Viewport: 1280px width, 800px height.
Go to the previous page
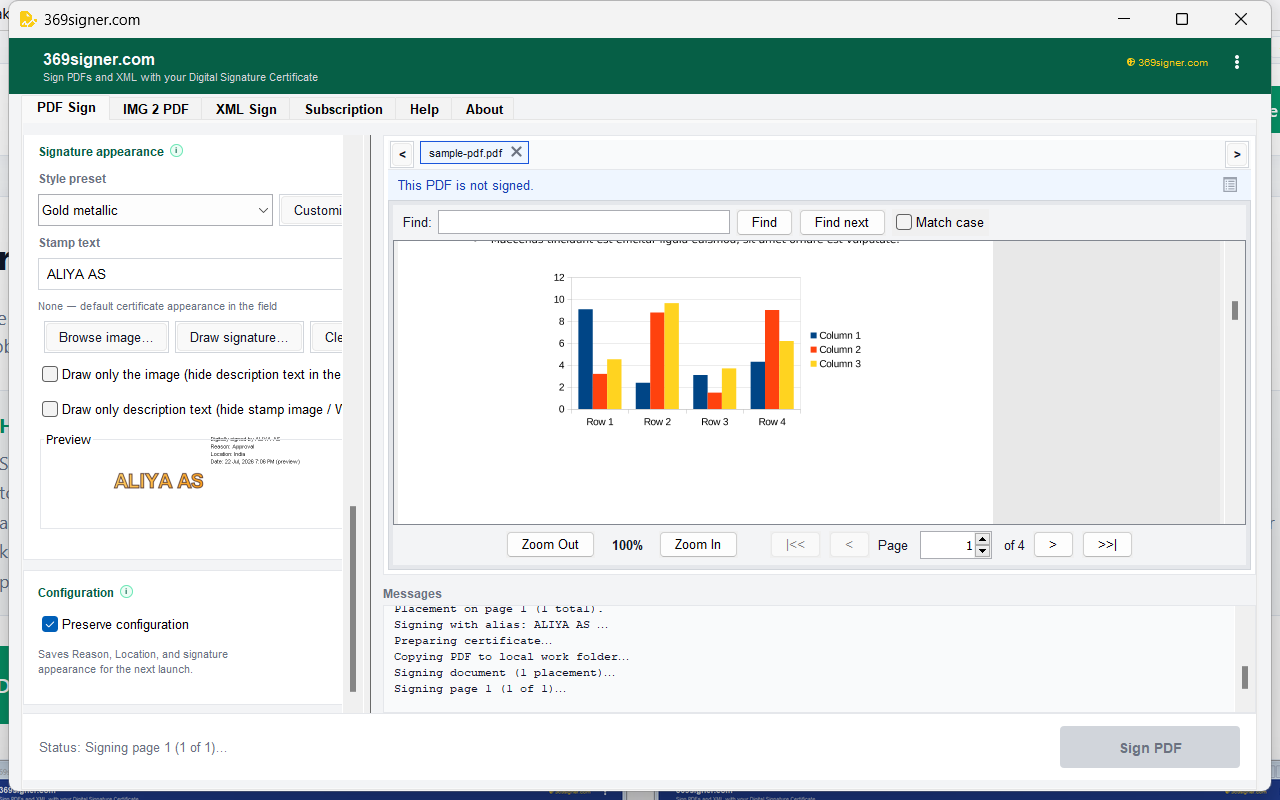coord(849,545)
